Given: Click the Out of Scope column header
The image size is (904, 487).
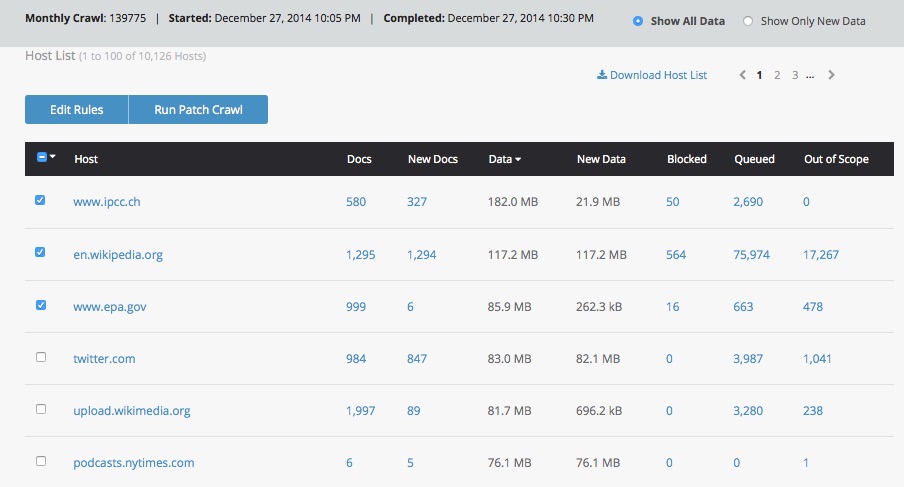Looking at the screenshot, I should coord(836,159).
